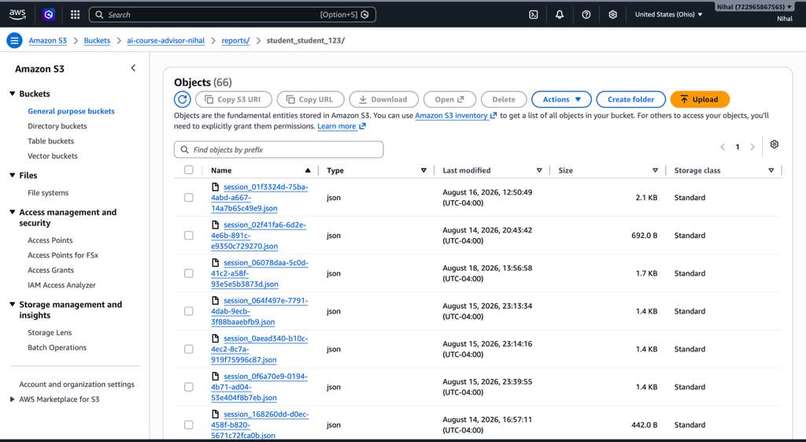Sort by the Type column
The image size is (806, 442).
click(424, 170)
